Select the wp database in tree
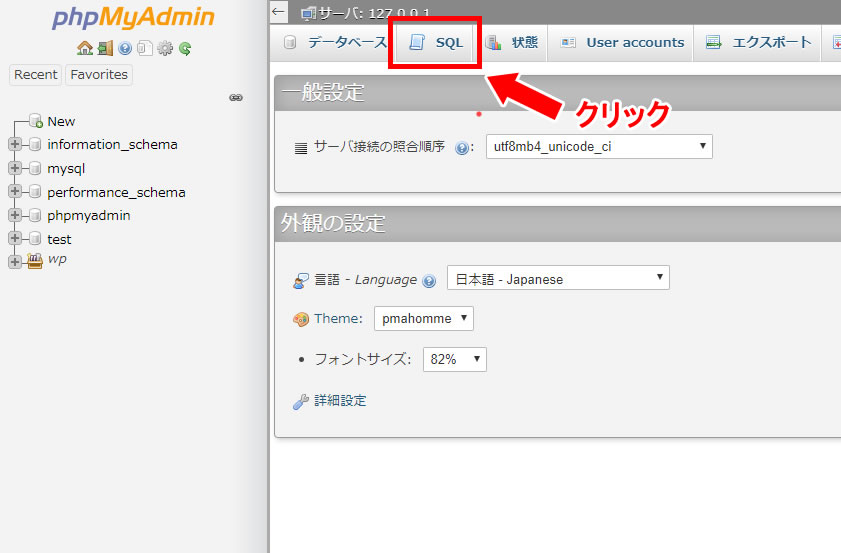This screenshot has width=841, height=553. point(57,259)
